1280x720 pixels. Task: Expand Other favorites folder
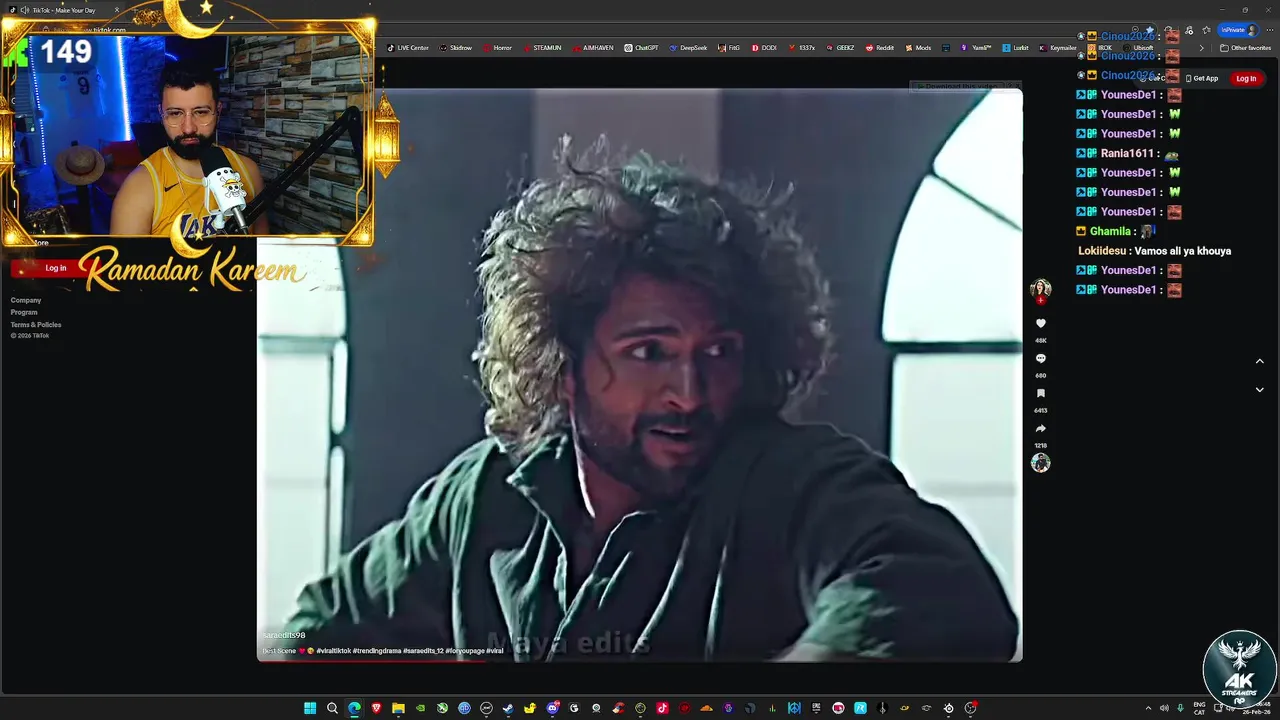1245,47
